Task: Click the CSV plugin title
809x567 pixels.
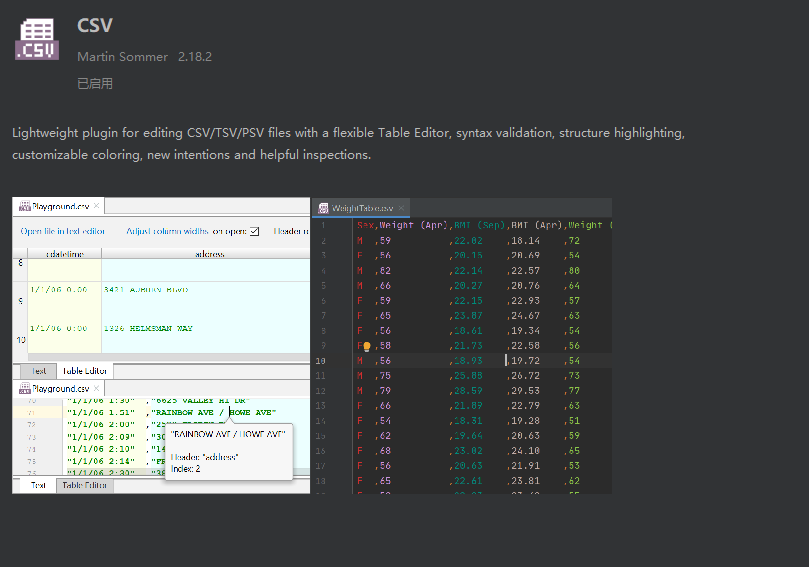Action: [x=94, y=25]
